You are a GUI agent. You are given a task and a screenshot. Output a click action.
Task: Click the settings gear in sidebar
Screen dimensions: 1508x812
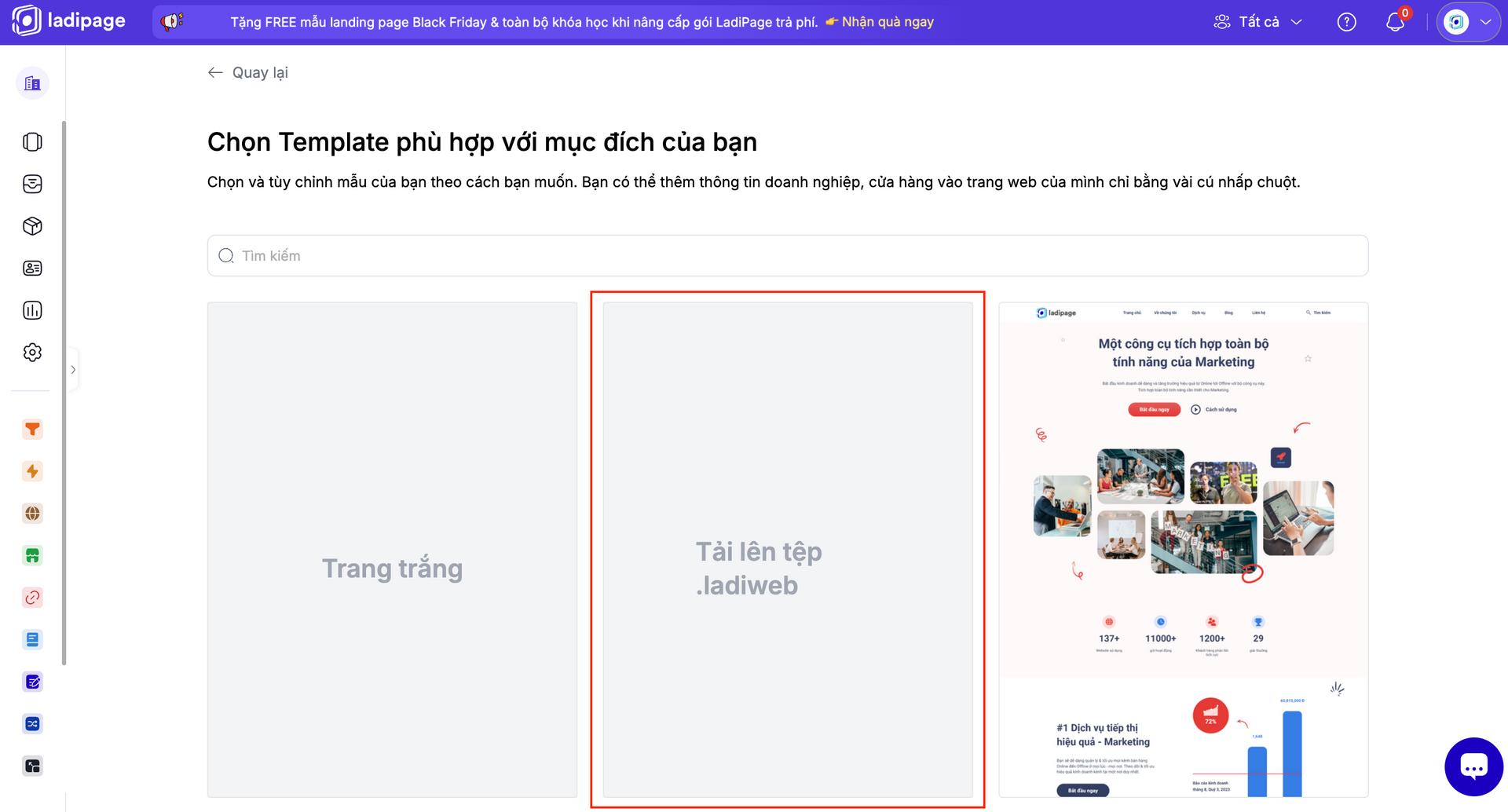pos(32,353)
